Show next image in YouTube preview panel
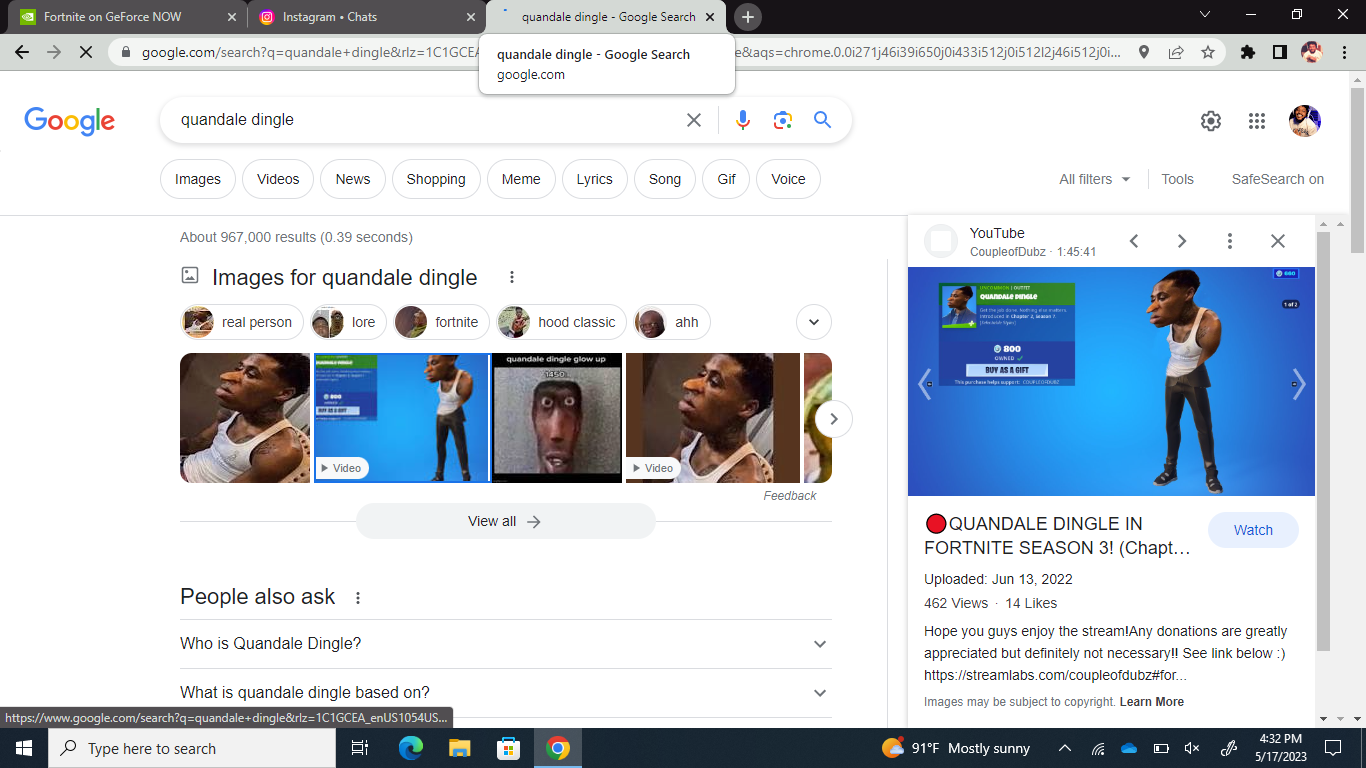The height and width of the screenshot is (768, 1366). click(1182, 241)
